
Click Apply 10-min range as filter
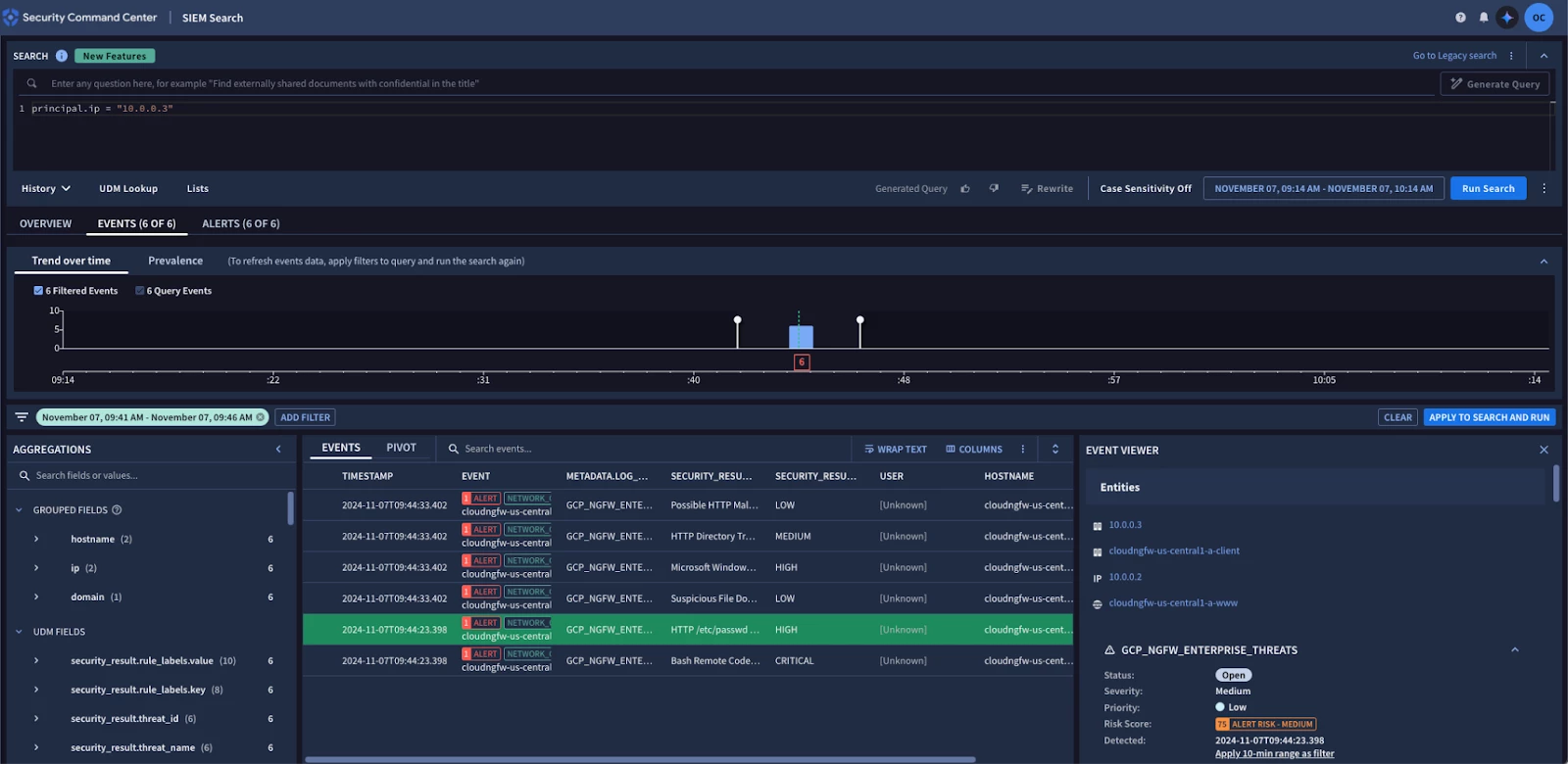(1274, 754)
